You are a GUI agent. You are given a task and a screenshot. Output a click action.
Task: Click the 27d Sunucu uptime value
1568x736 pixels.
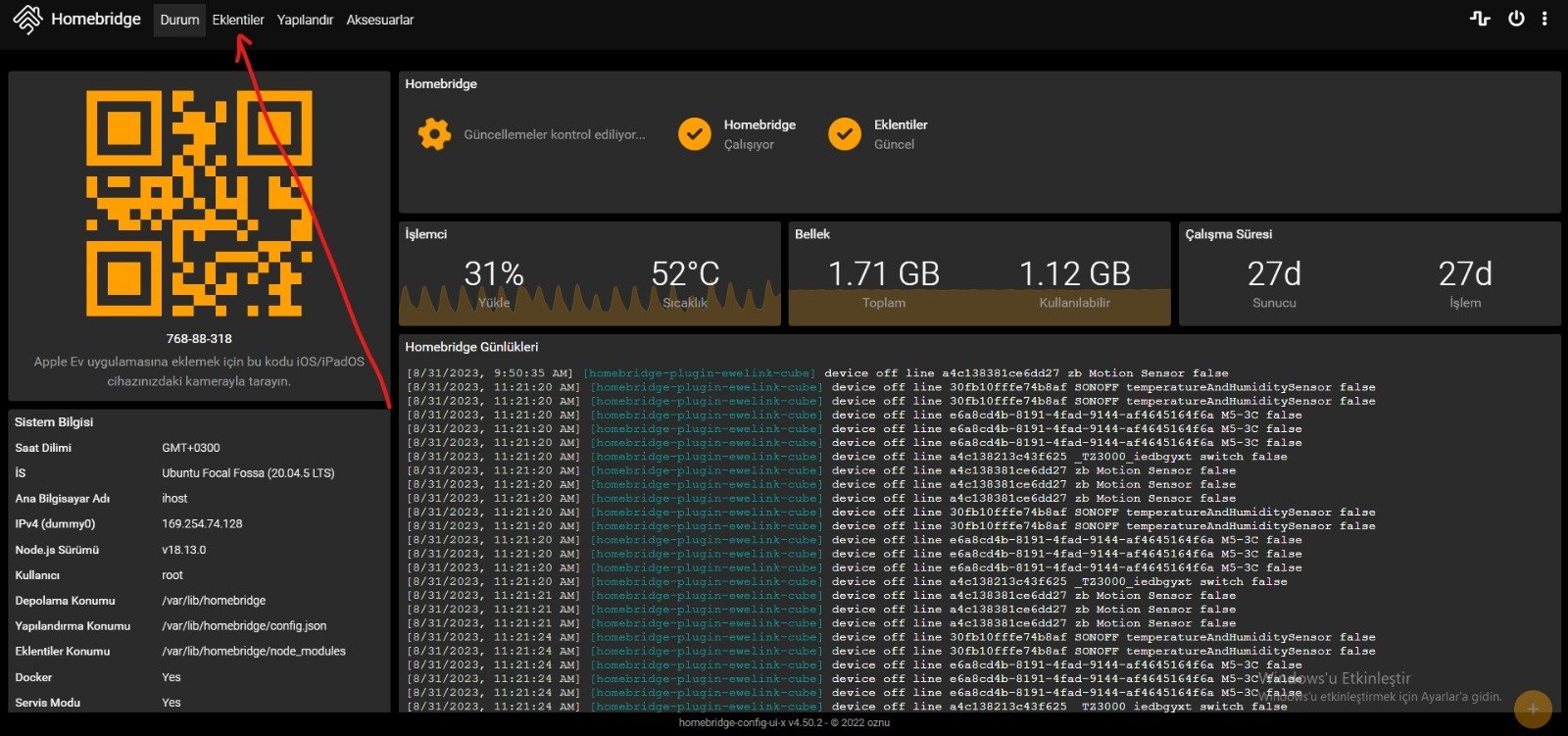coord(1274,273)
